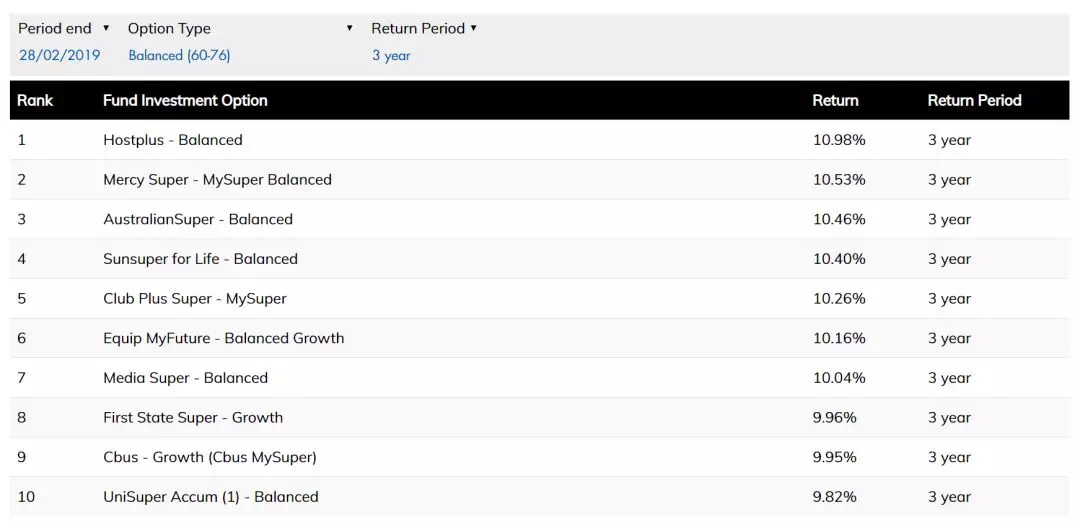Select Sunsuper for Life - Balanced
The height and width of the screenshot is (526, 1080).
click(x=540, y=259)
